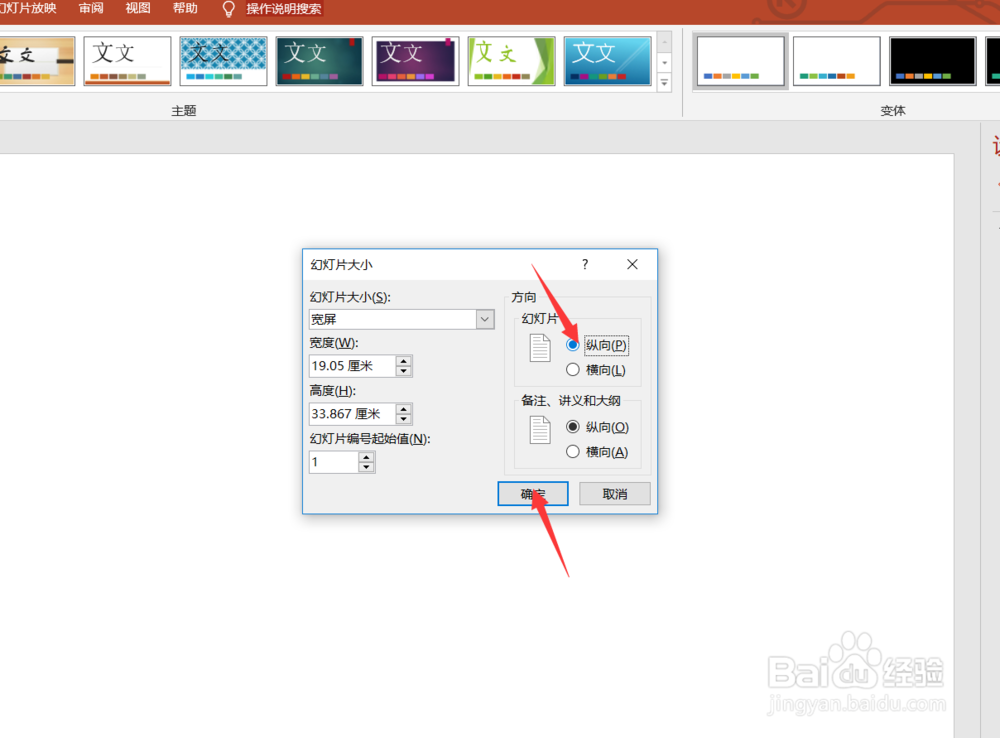Confirm with the 确定 button
Screen dimensions: 1000x738
[x=532, y=493]
